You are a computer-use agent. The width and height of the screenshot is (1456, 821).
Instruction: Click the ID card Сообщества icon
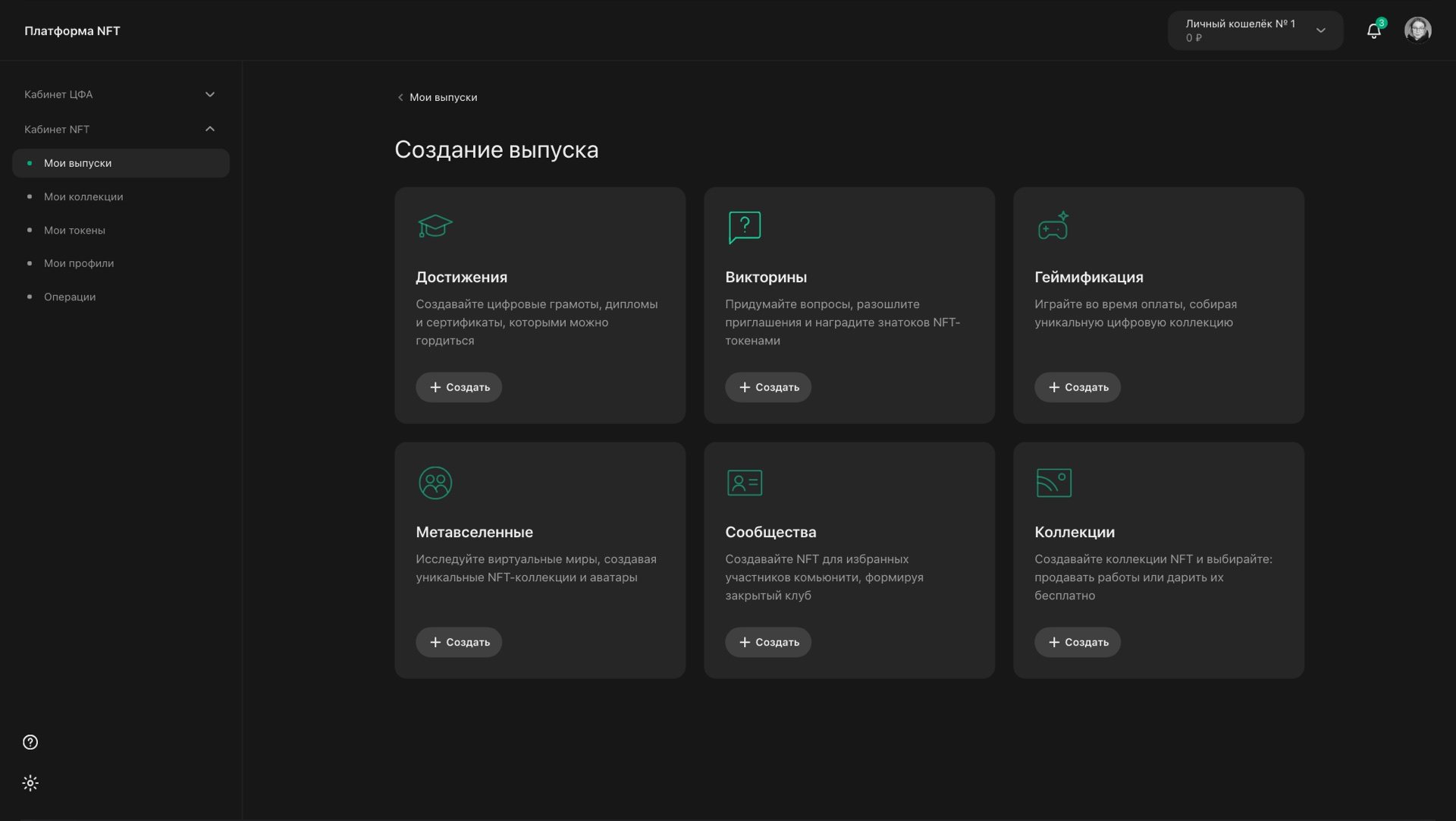pos(745,483)
